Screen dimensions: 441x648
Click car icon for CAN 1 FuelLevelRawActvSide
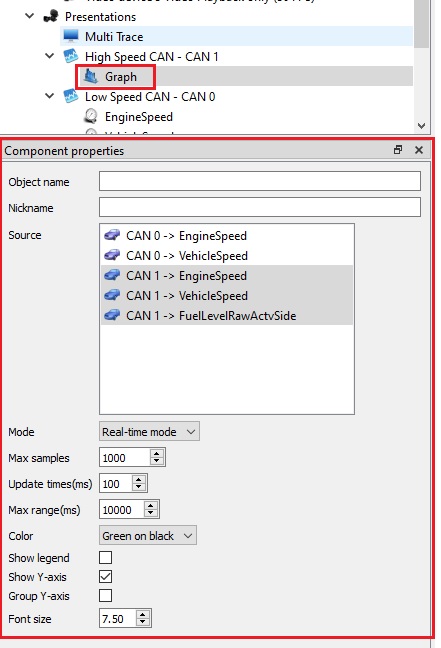[x=112, y=315]
